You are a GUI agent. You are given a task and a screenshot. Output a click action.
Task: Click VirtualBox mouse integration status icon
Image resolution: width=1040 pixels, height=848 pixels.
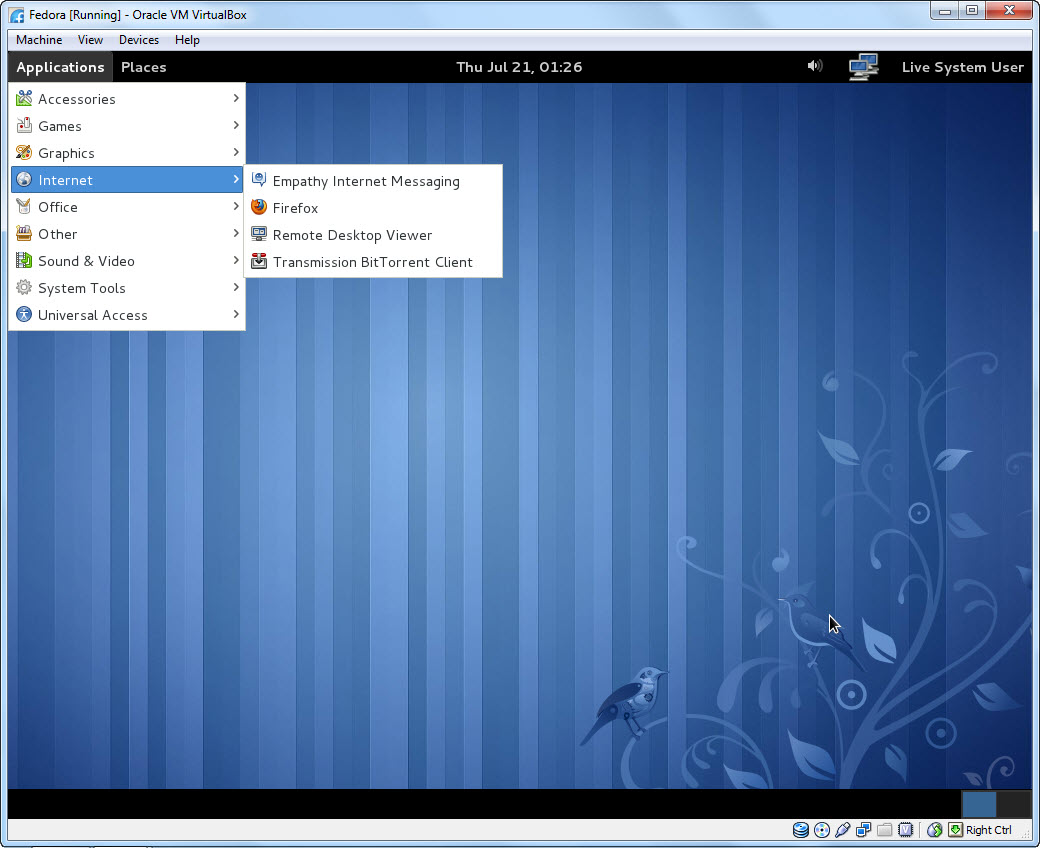935,830
